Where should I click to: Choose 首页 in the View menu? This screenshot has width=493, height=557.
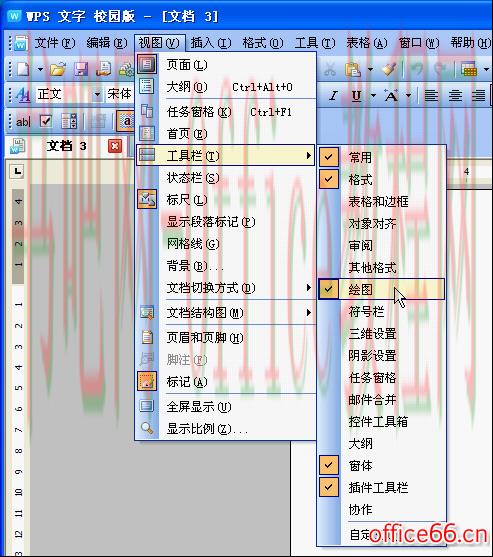226,134
